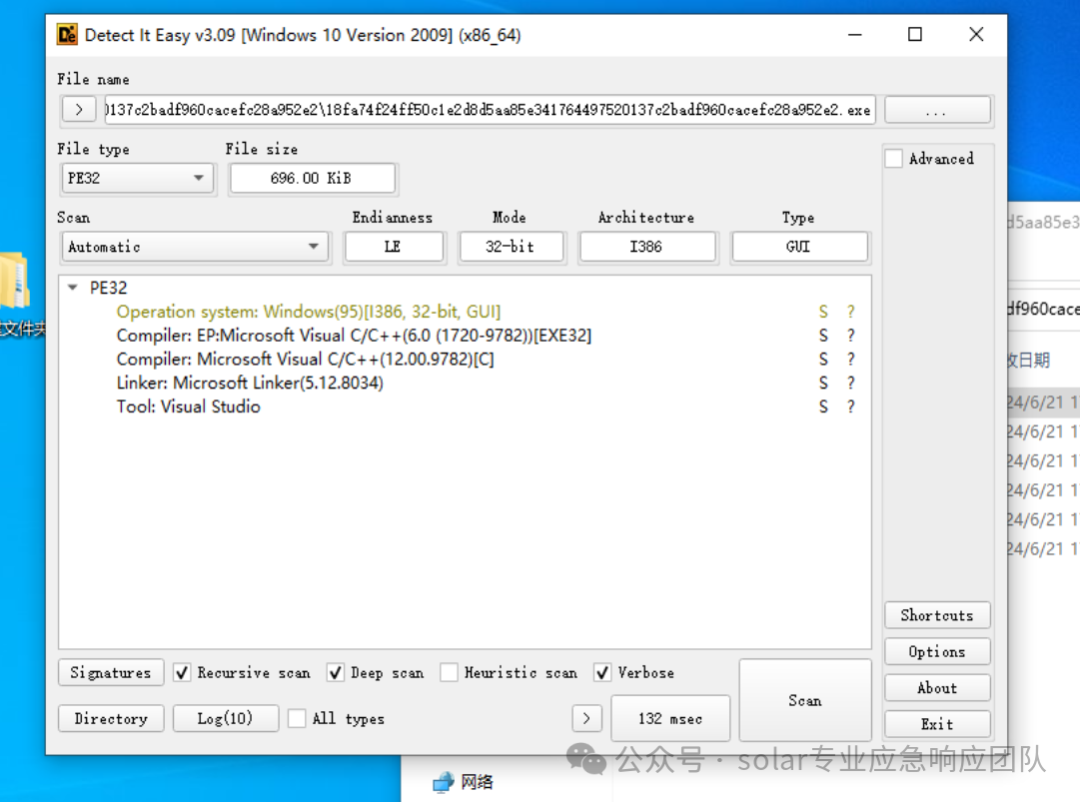Viewport: 1080px width, 802px height.
Task: Open the Signatures dialog
Action: point(111,672)
